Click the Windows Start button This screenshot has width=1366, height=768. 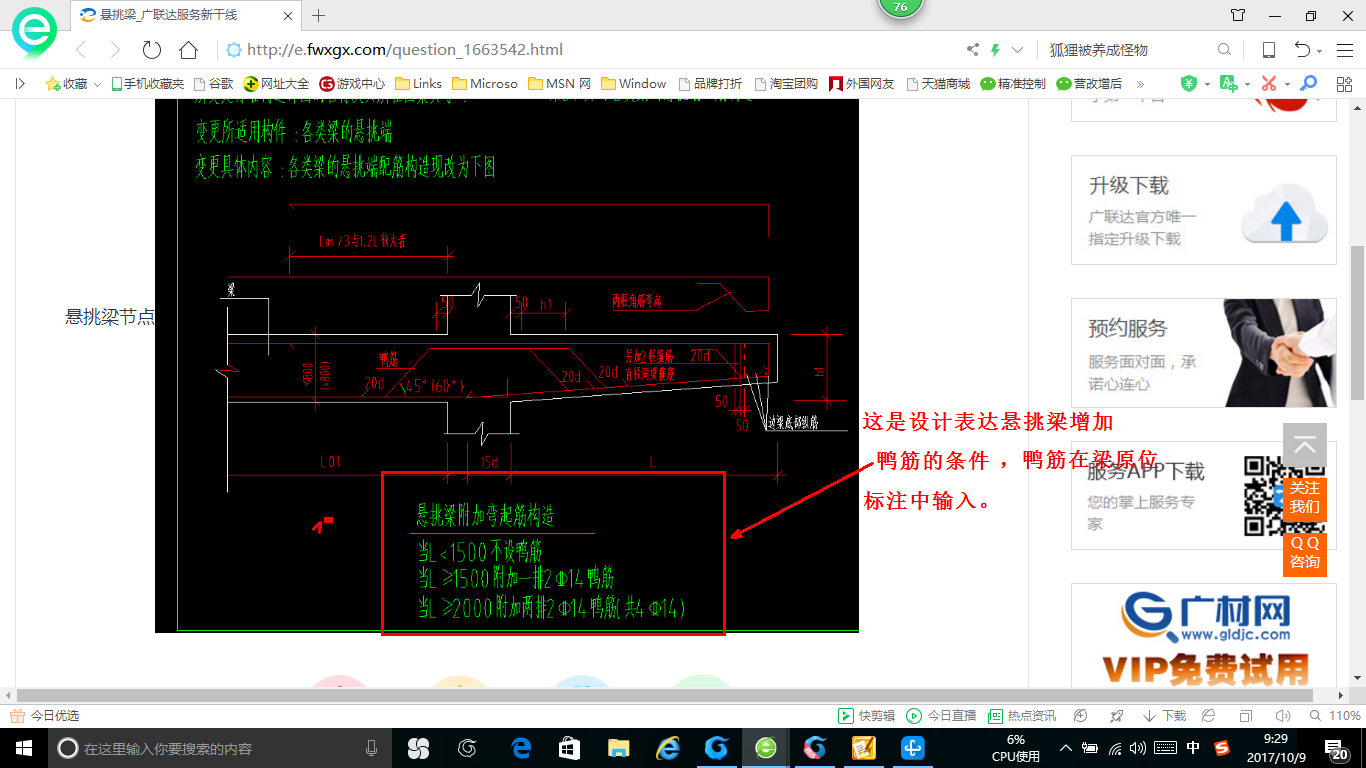coord(22,748)
